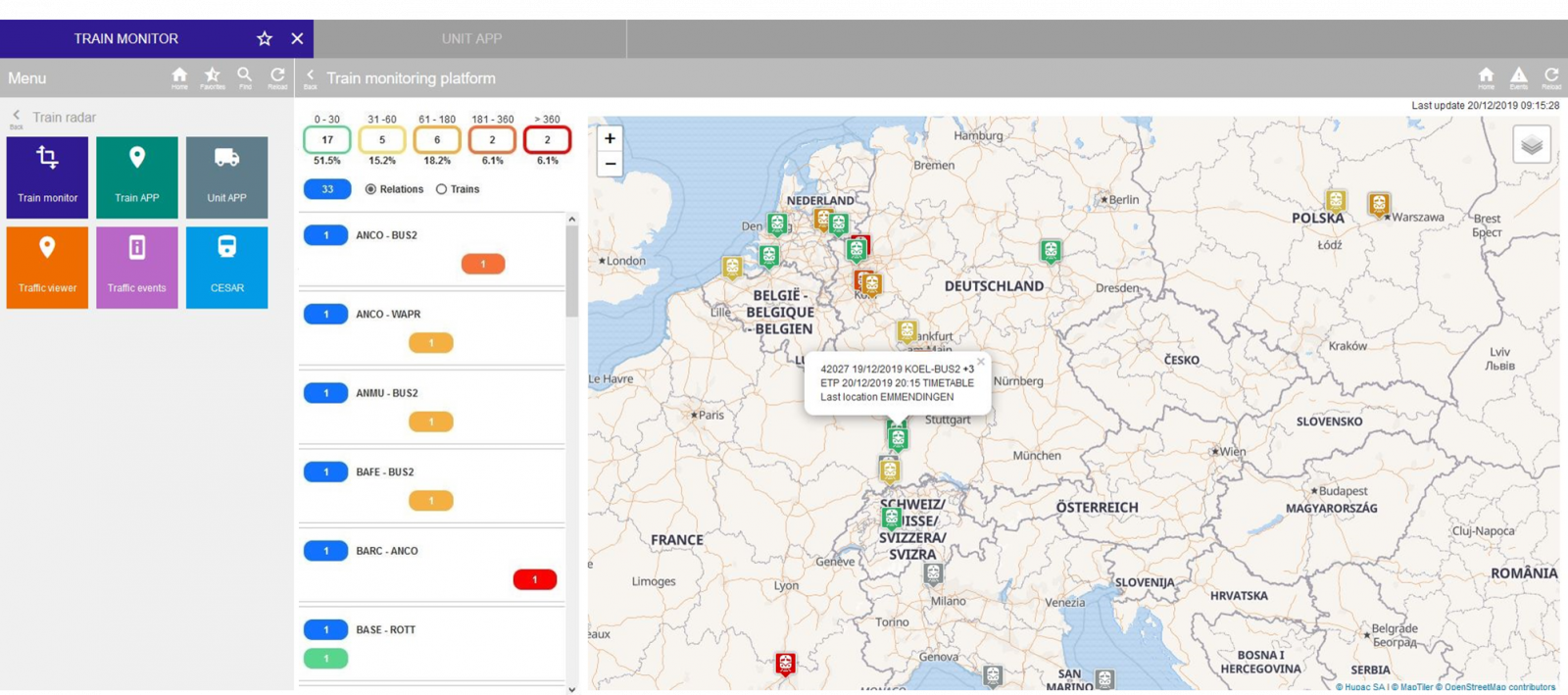Open the Traffic events tile

click(x=137, y=268)
